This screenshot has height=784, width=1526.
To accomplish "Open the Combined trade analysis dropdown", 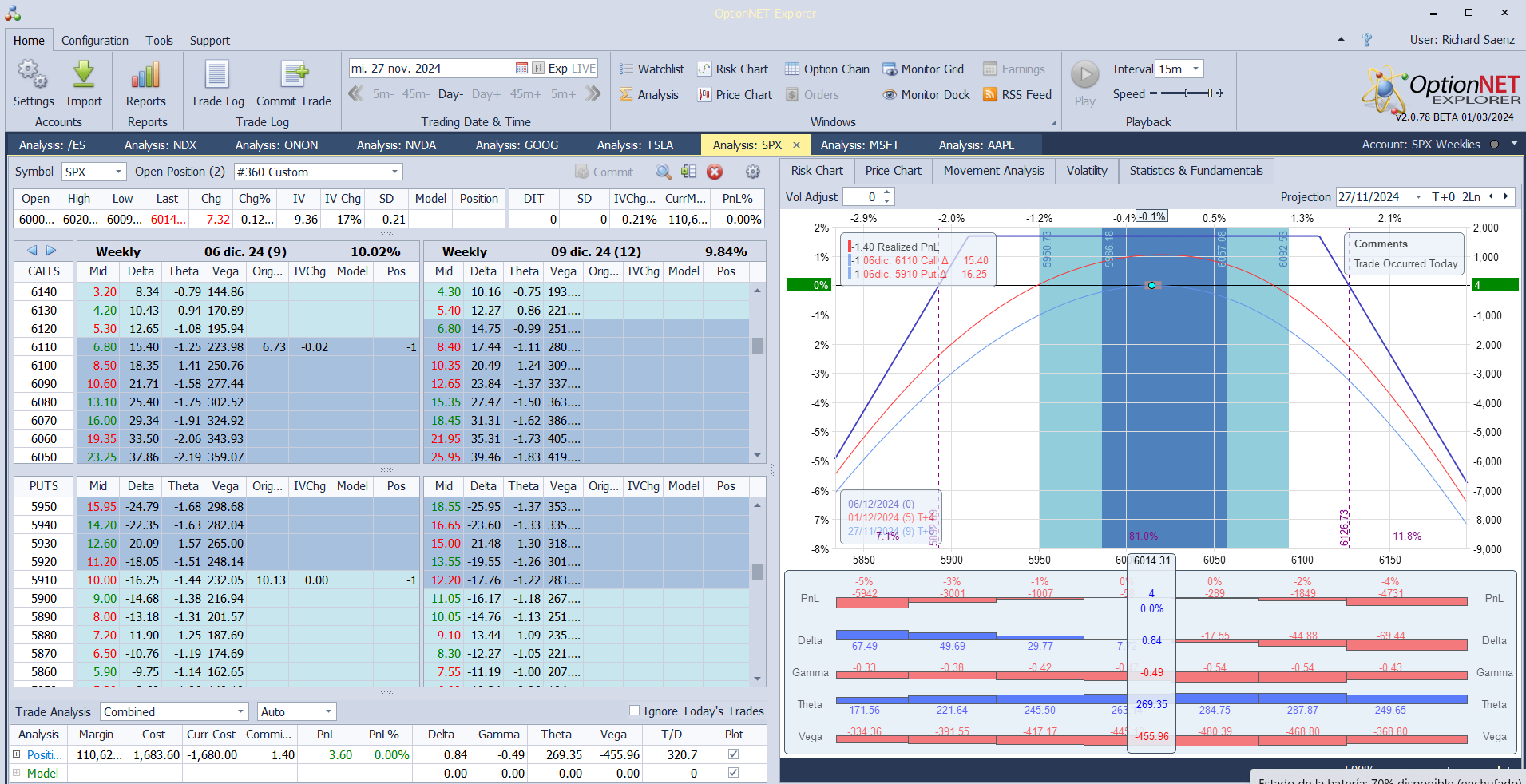I will coord(241,711).
